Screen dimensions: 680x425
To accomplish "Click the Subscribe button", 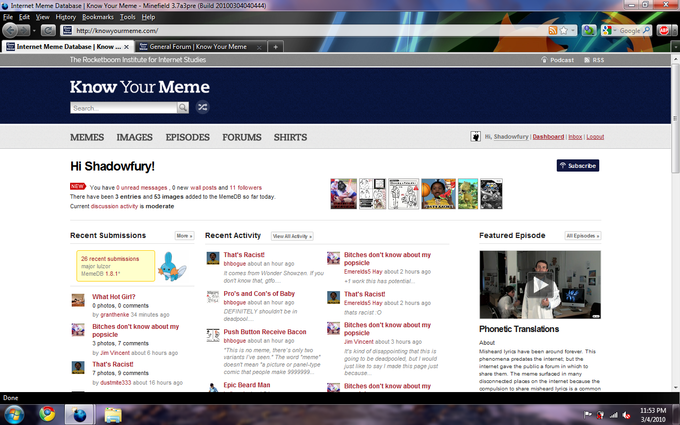I will pyautogui.click(x=578, y=165).
